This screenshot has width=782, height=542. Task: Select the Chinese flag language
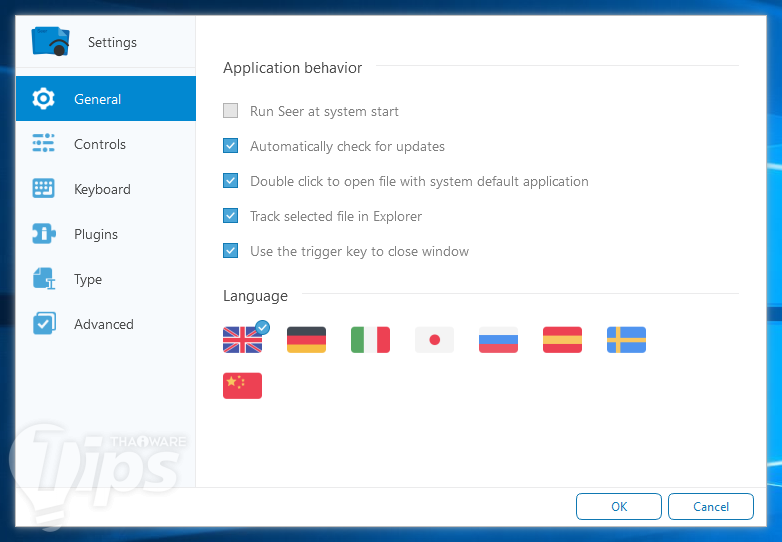[x=242, y=385]
